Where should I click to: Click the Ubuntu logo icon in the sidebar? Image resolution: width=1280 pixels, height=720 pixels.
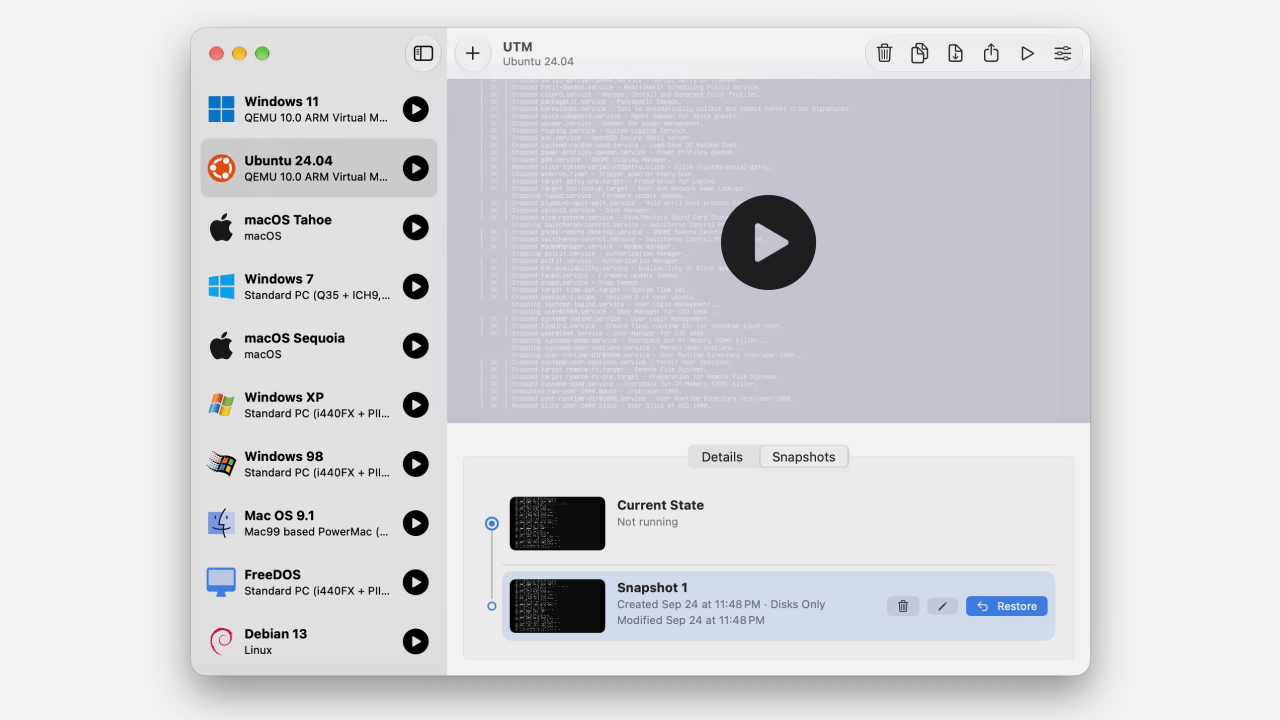point(221,168)
